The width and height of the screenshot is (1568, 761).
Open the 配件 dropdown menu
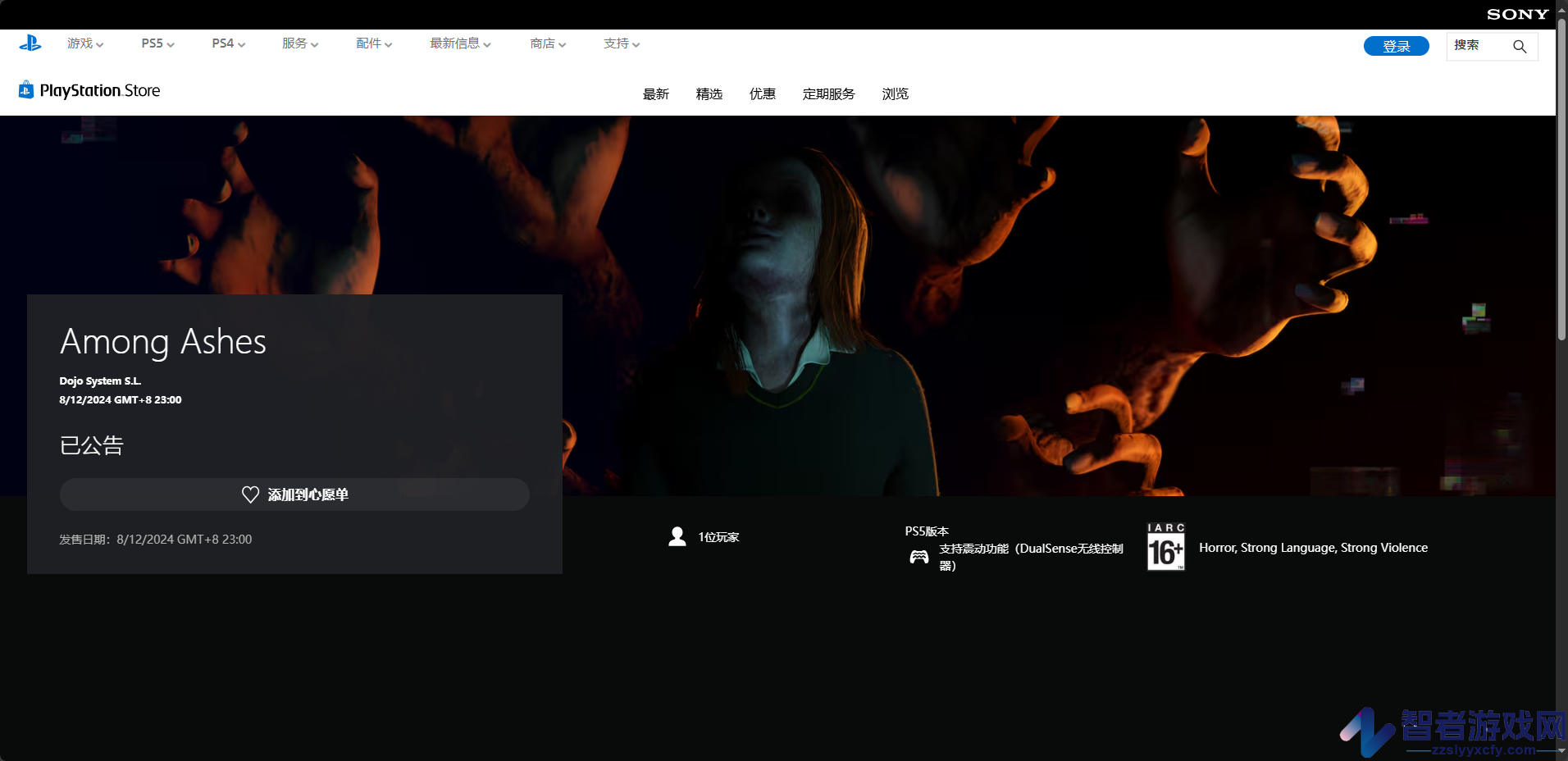click(x=374, y=43)
